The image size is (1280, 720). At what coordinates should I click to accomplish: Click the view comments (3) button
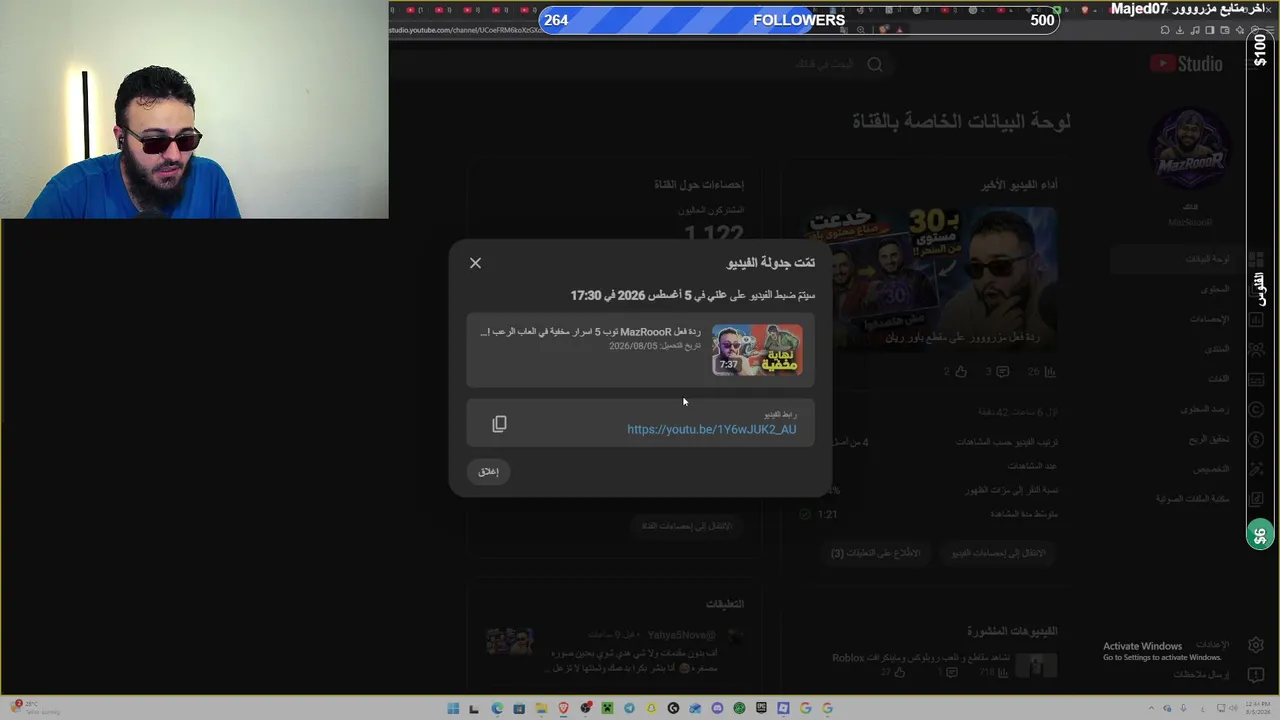point(875,553)
